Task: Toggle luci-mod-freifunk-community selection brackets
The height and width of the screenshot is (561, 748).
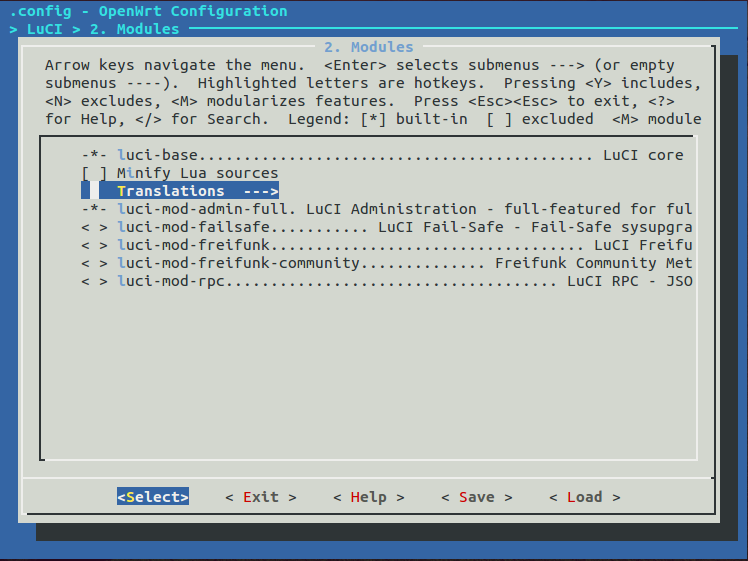Action: (x=94, y=263)
